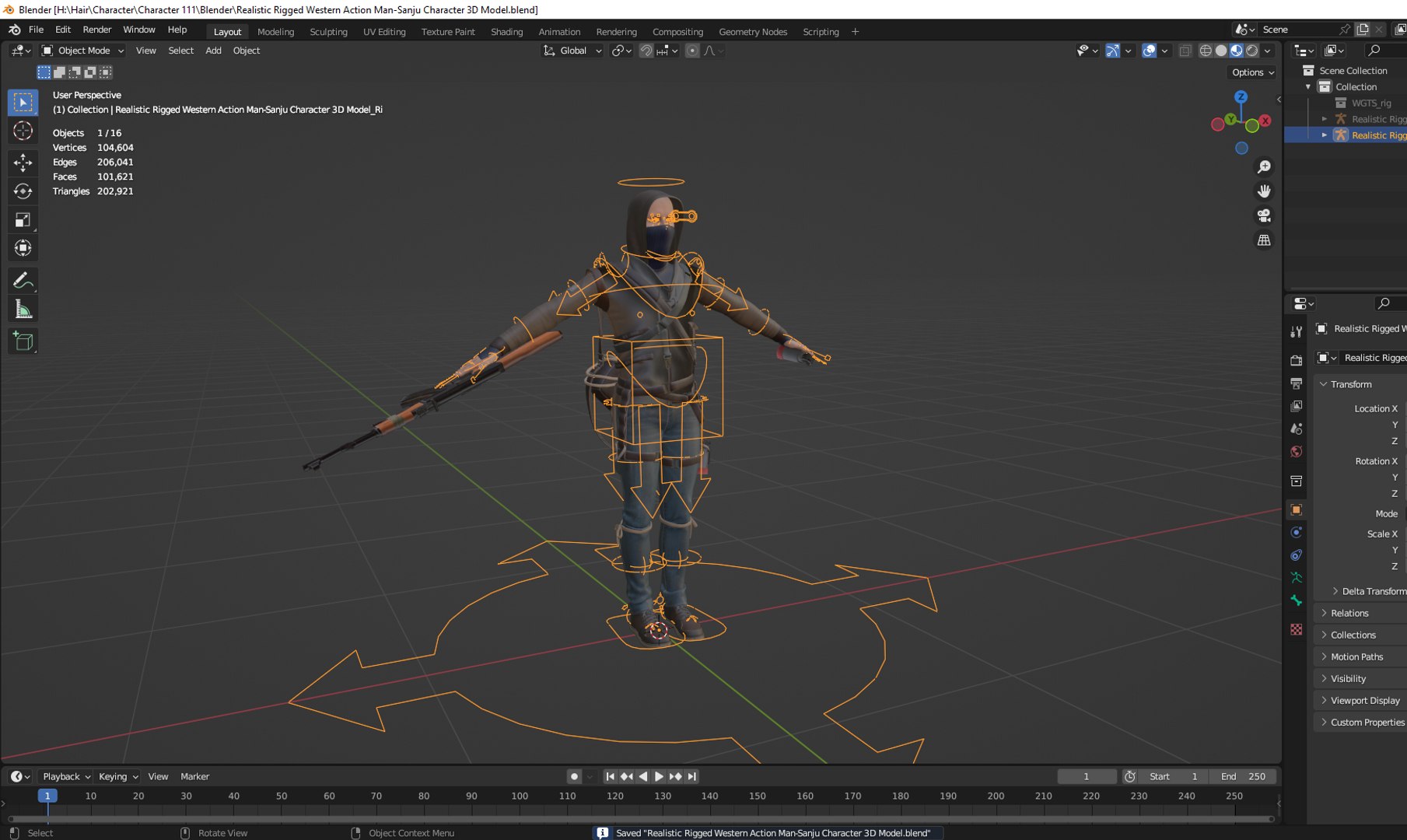
Task: Pick the Scale tool in toolbar
Action: [23, 219]
